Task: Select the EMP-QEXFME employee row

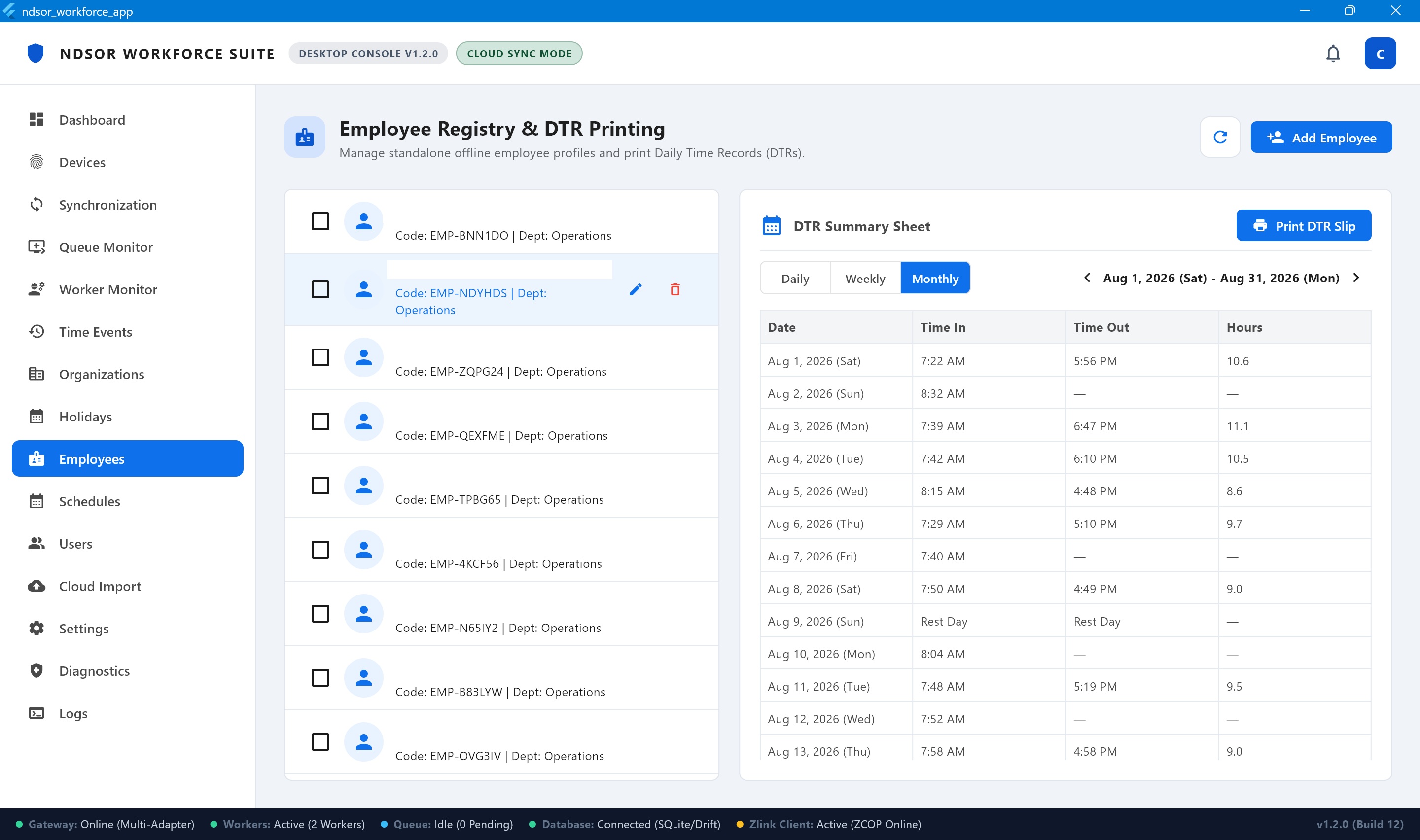Action: tap(501, 421)
